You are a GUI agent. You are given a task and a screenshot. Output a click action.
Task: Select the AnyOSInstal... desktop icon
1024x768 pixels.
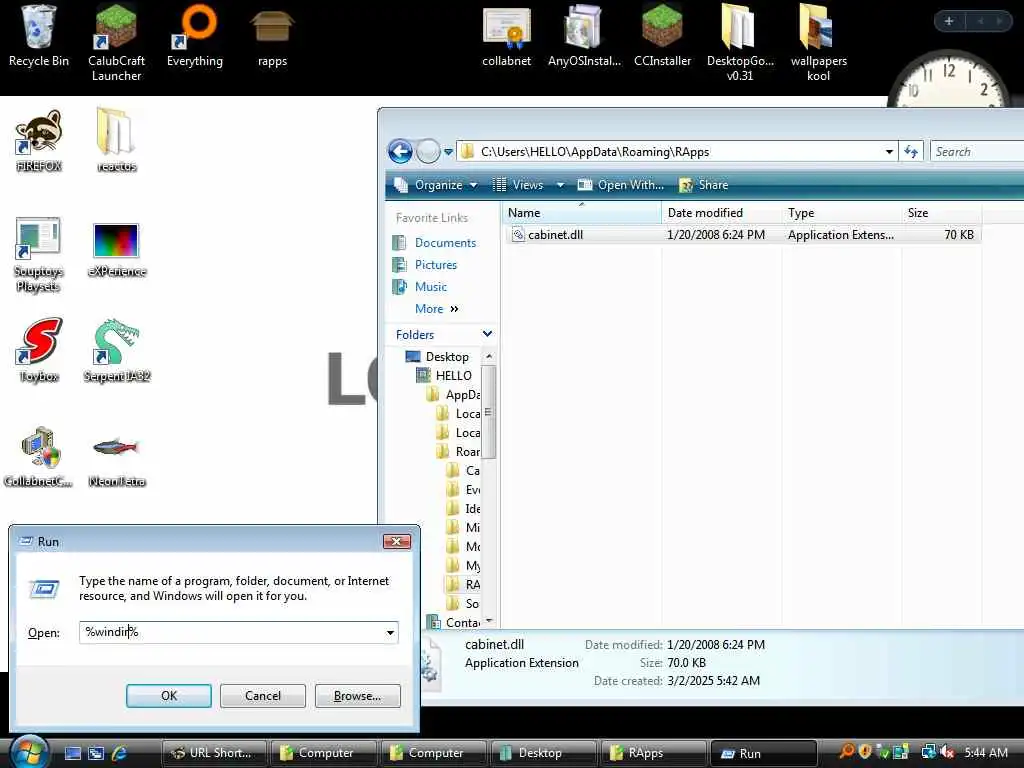click(x=584, y=36)
